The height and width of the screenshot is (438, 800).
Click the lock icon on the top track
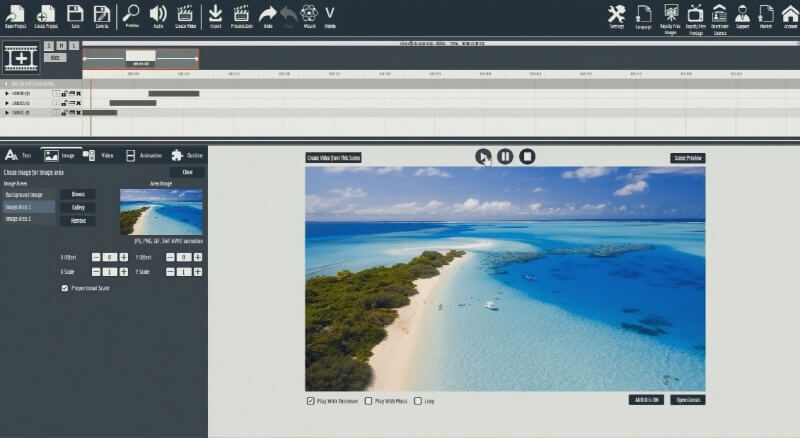[x=64, y=93]
